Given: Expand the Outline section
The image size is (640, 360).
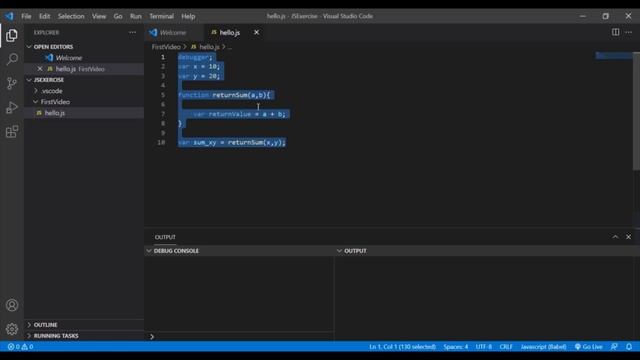Looking at the screenshot, I should tap(29, 325).
